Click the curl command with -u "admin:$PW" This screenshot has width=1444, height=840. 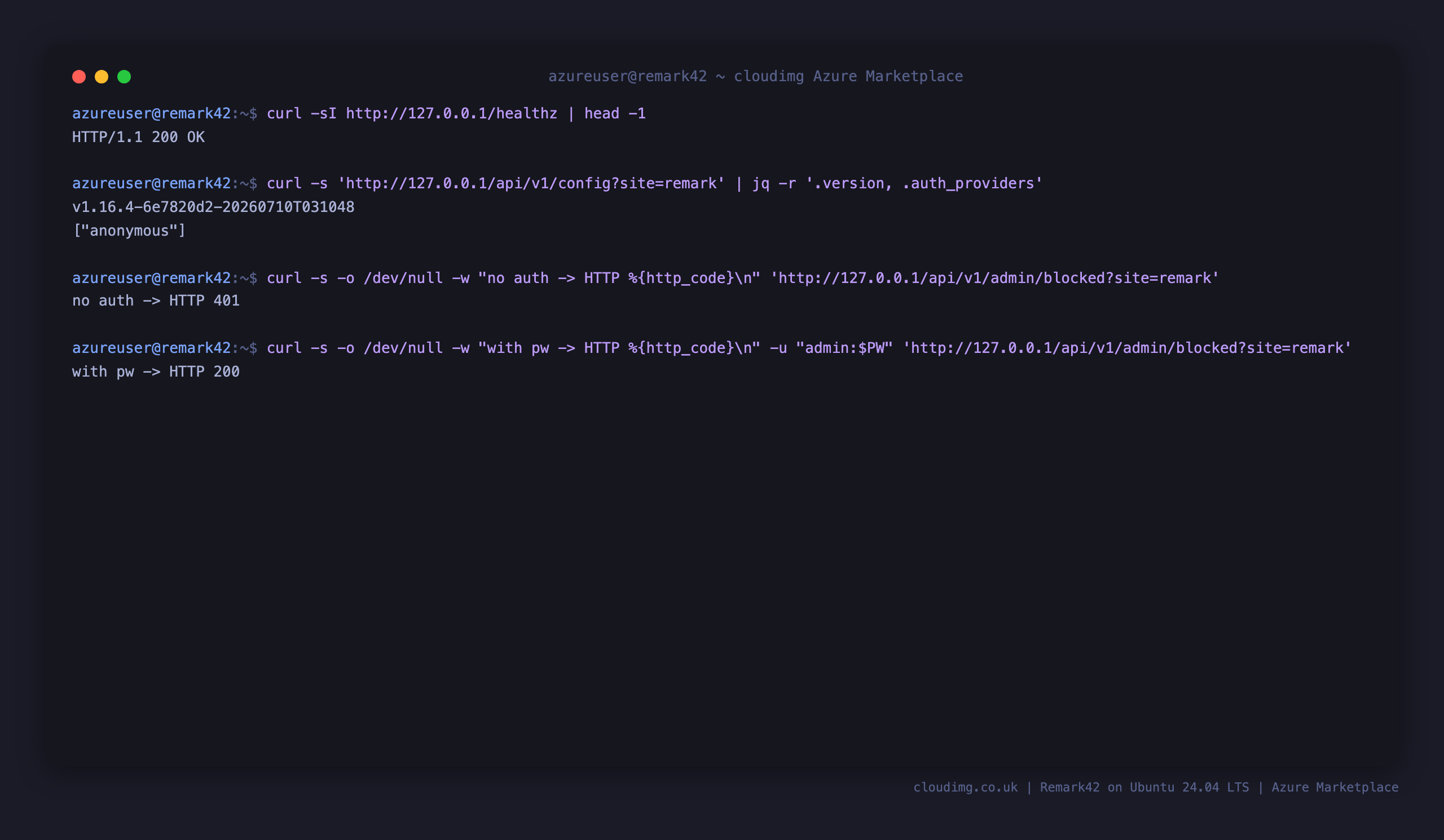pos(809,348)
